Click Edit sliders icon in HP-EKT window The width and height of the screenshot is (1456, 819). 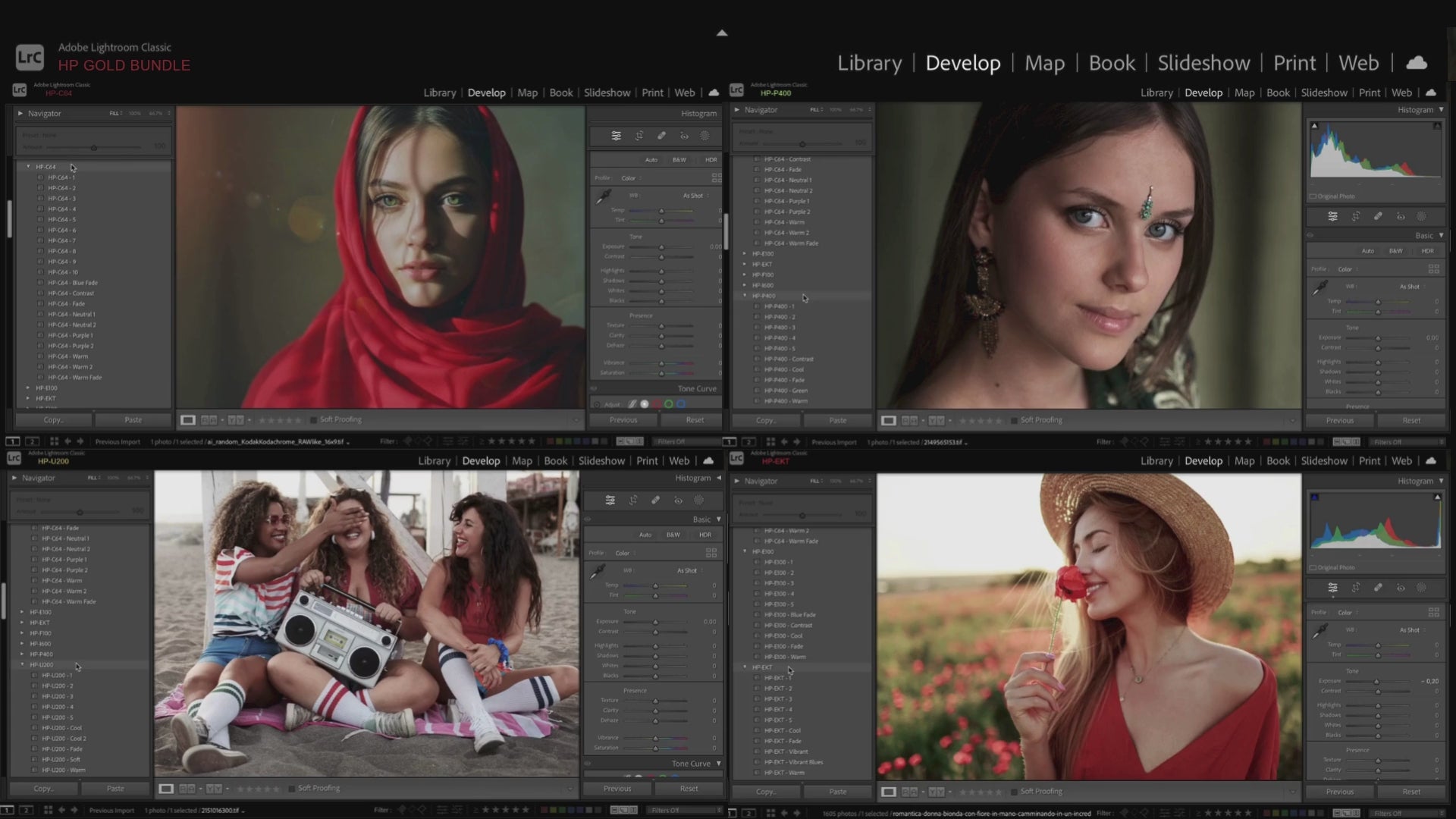tap(1332, 588)
